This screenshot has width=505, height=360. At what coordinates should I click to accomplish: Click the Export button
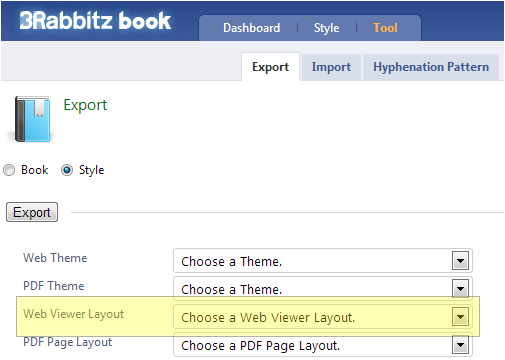pos(32,212)
